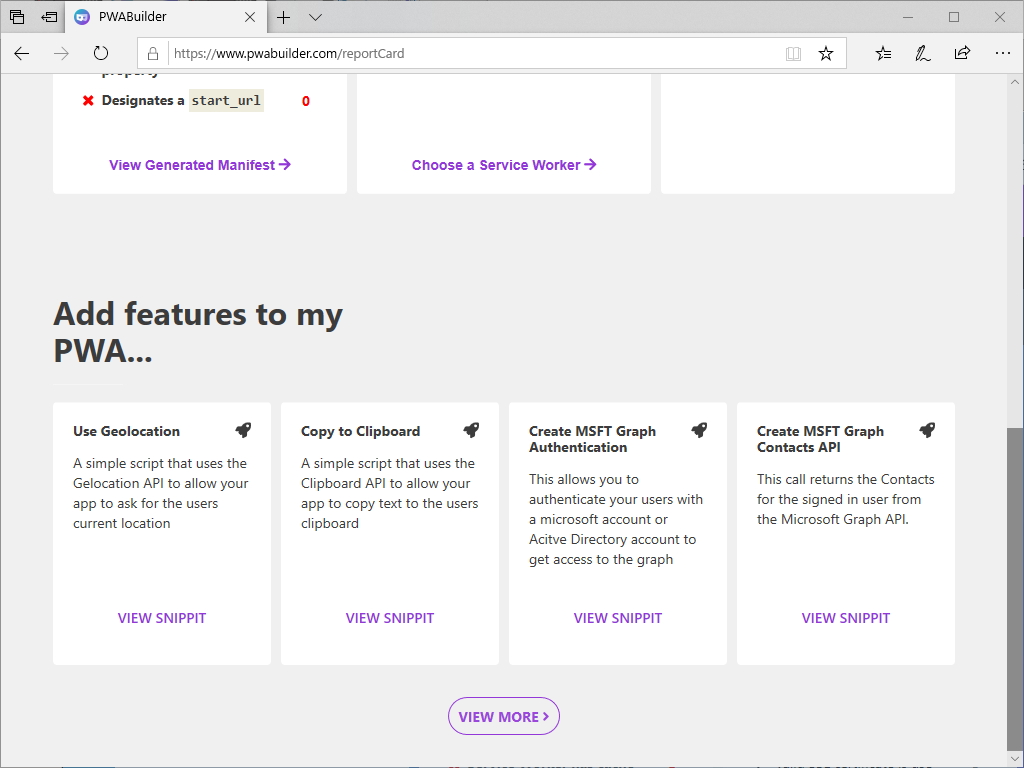
Task: Add this page to favorites via the star
Action: click(826, 53)
